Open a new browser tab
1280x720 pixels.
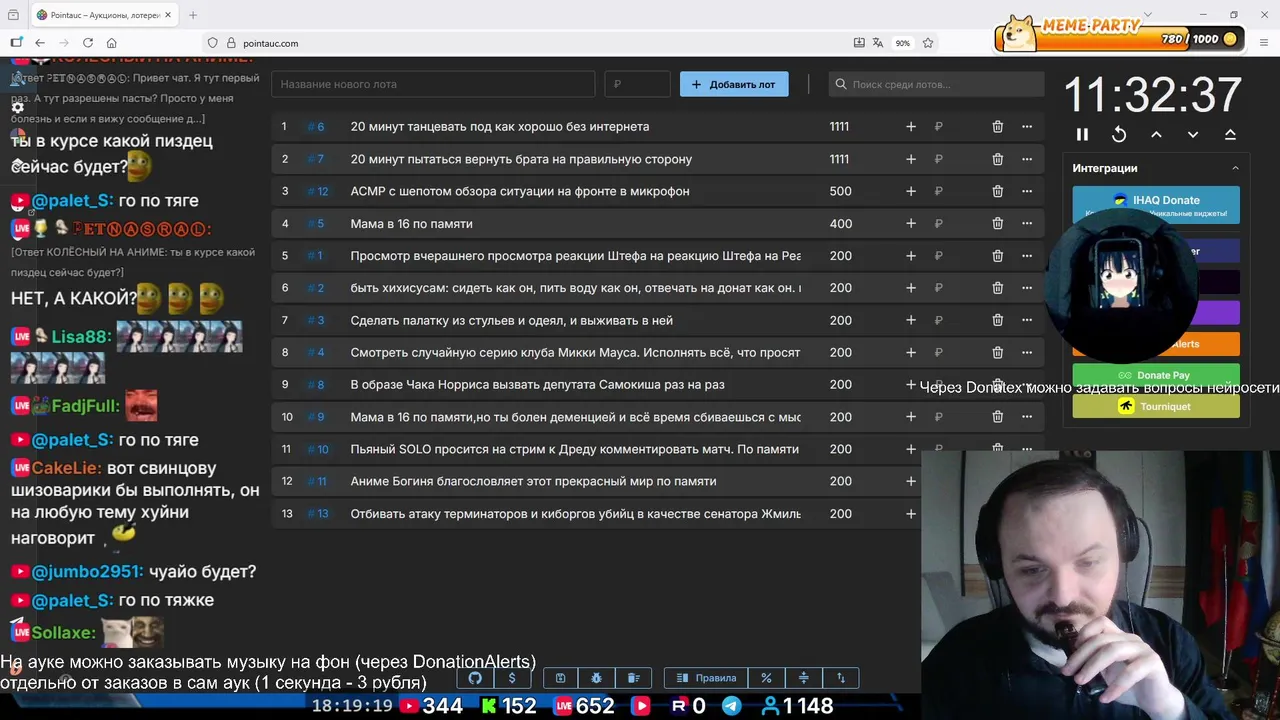(193, 15)
